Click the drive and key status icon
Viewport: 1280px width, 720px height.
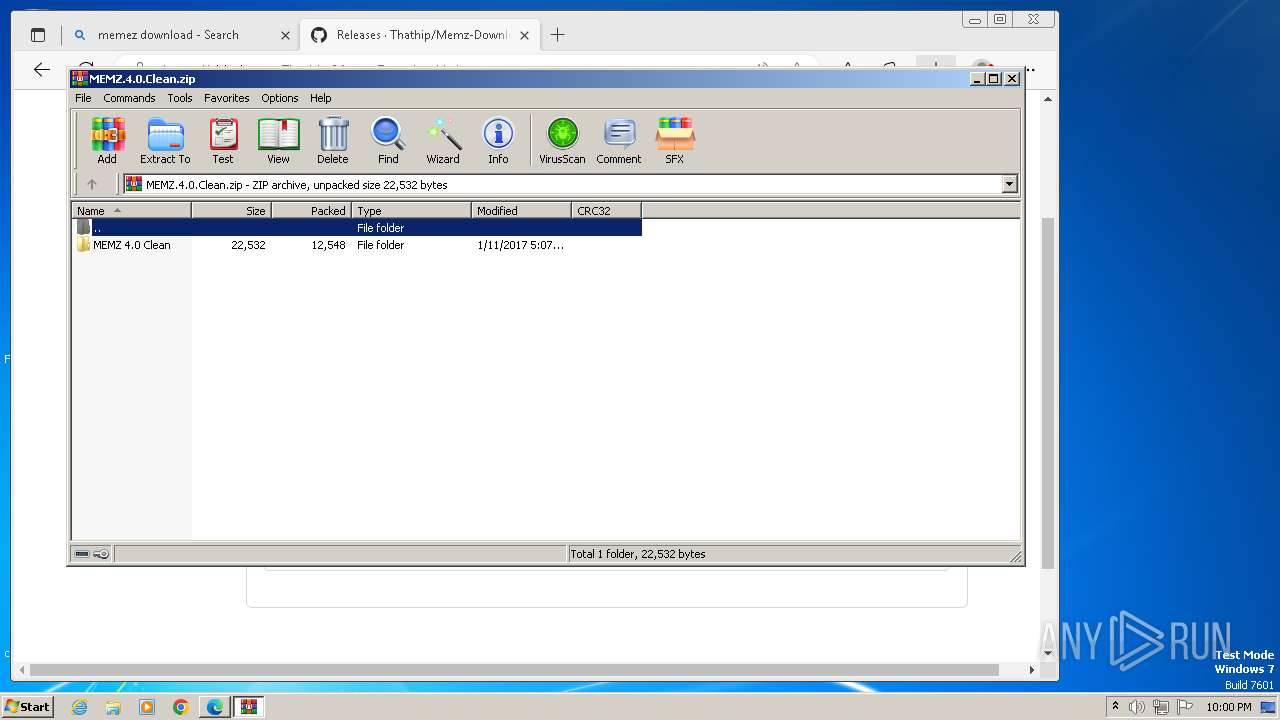92,554
